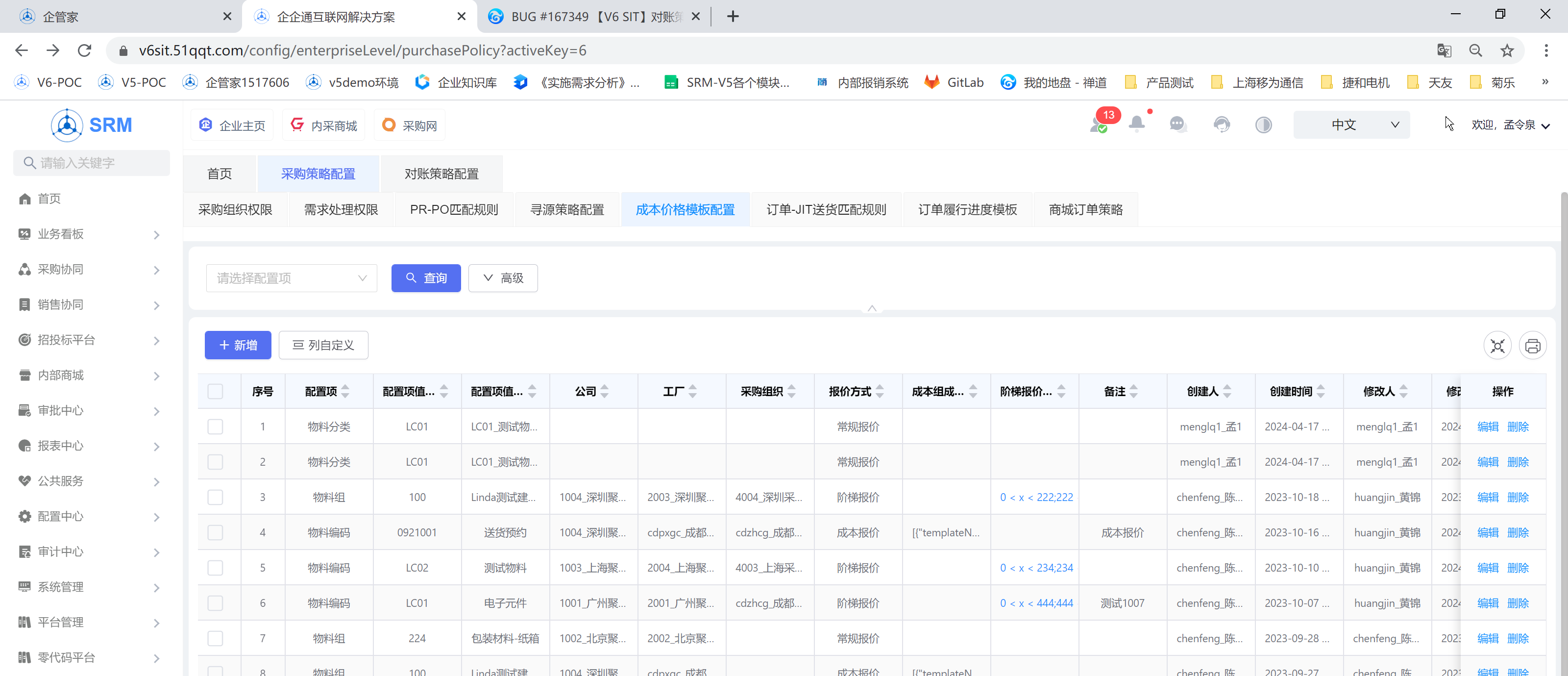Click the 列自定义 column customize button
1568x676 pixels.
(x=323, y=345)
